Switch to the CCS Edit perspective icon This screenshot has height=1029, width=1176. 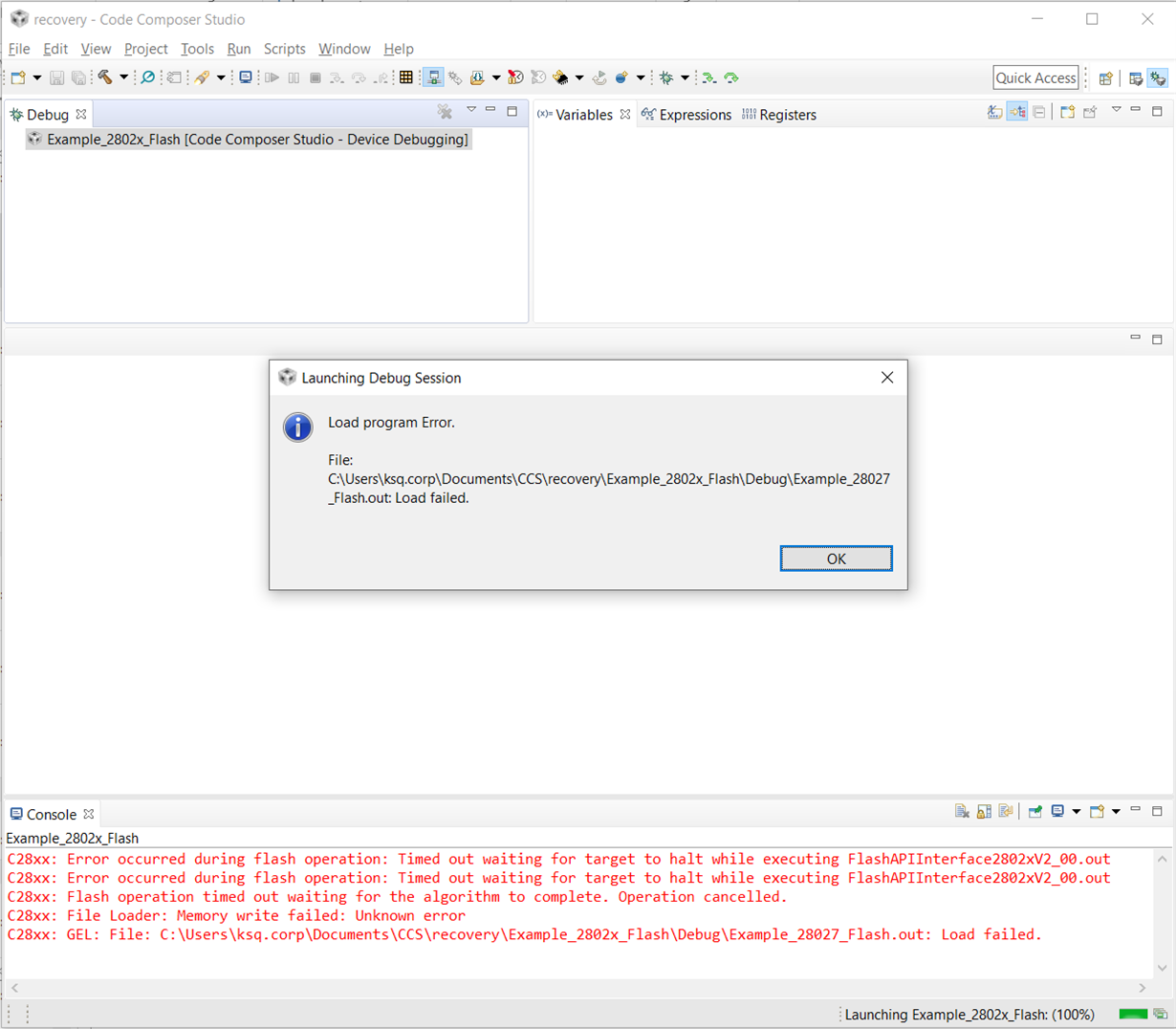[x=1136, y=78]
